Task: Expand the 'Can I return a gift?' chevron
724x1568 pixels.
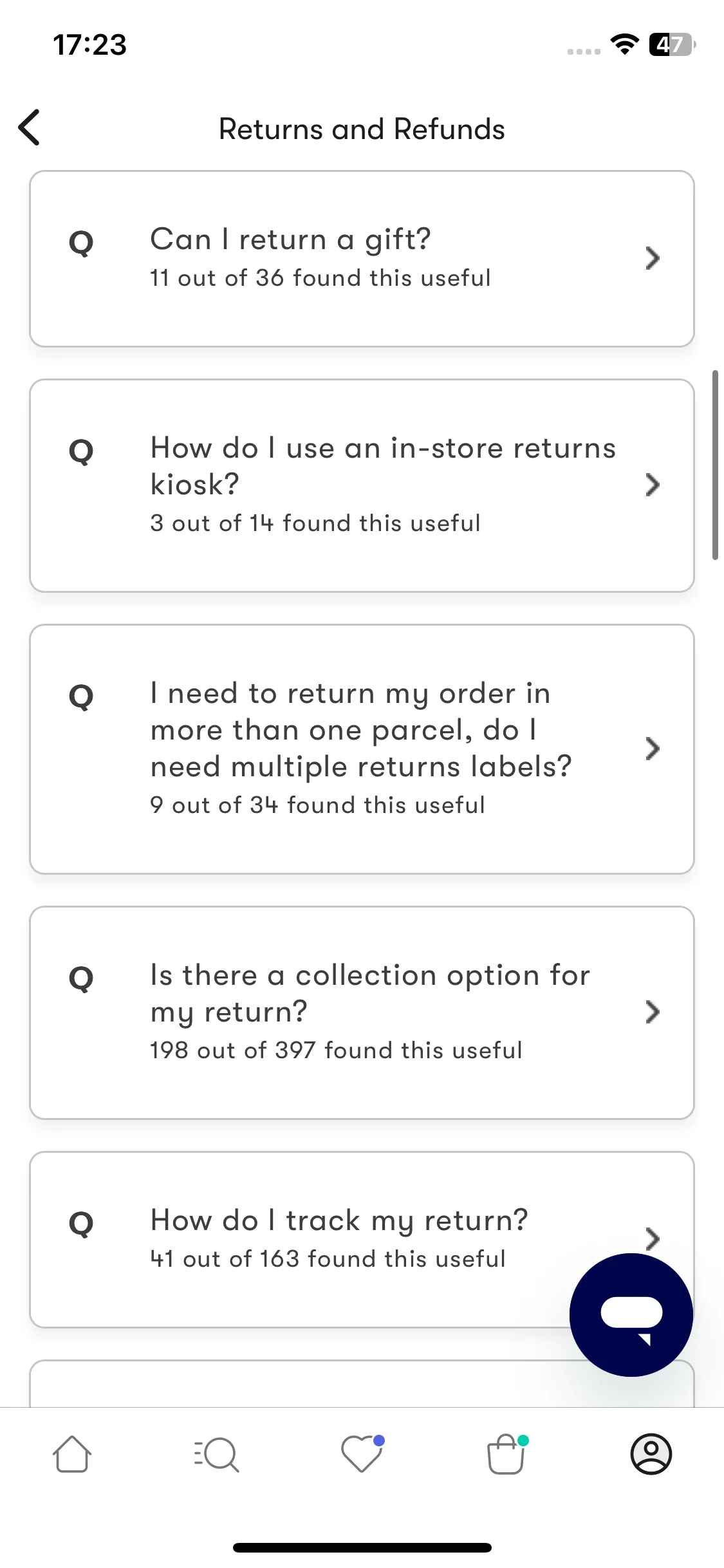Action: click(653, 258)
